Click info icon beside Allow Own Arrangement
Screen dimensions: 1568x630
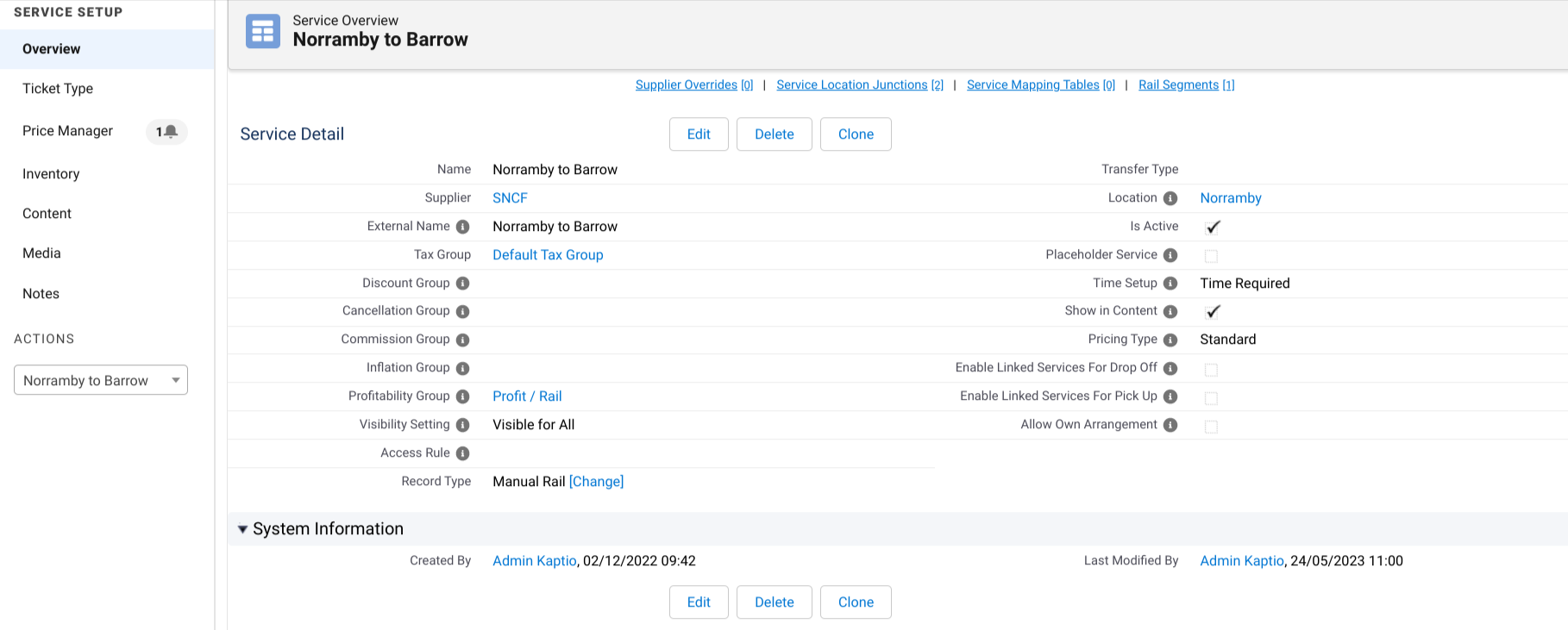[x=1170, y=425]
